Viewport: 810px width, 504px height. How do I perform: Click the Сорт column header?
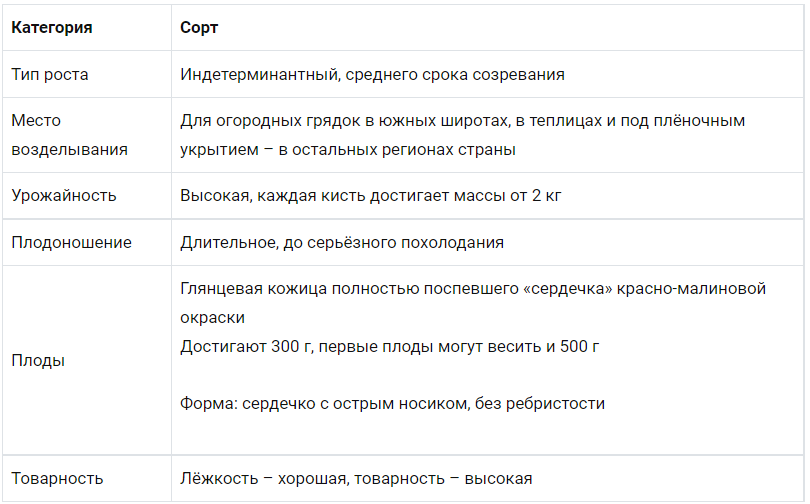(199, 27)
